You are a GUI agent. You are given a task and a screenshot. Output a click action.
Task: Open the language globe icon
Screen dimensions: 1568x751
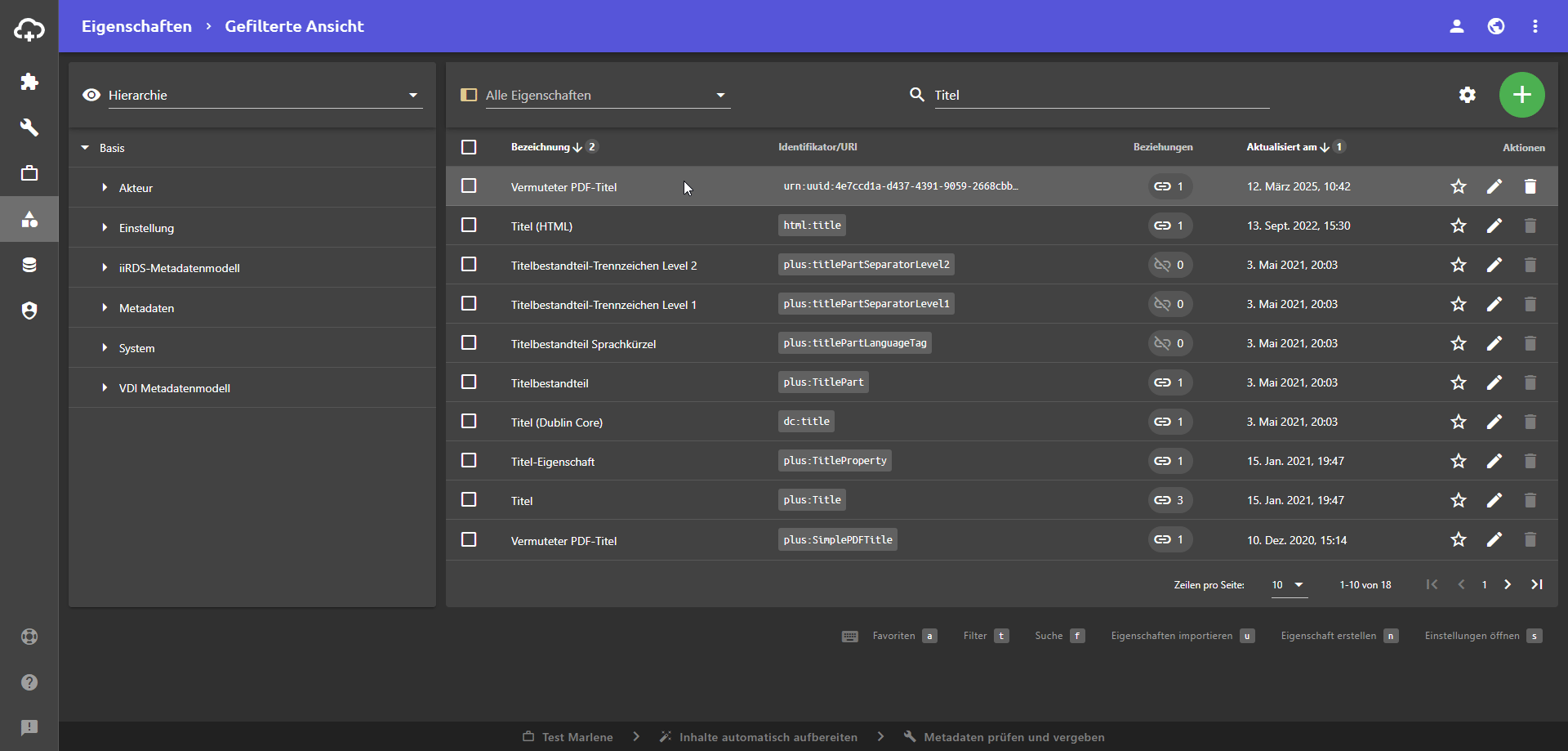click(x=1496, y=26)
